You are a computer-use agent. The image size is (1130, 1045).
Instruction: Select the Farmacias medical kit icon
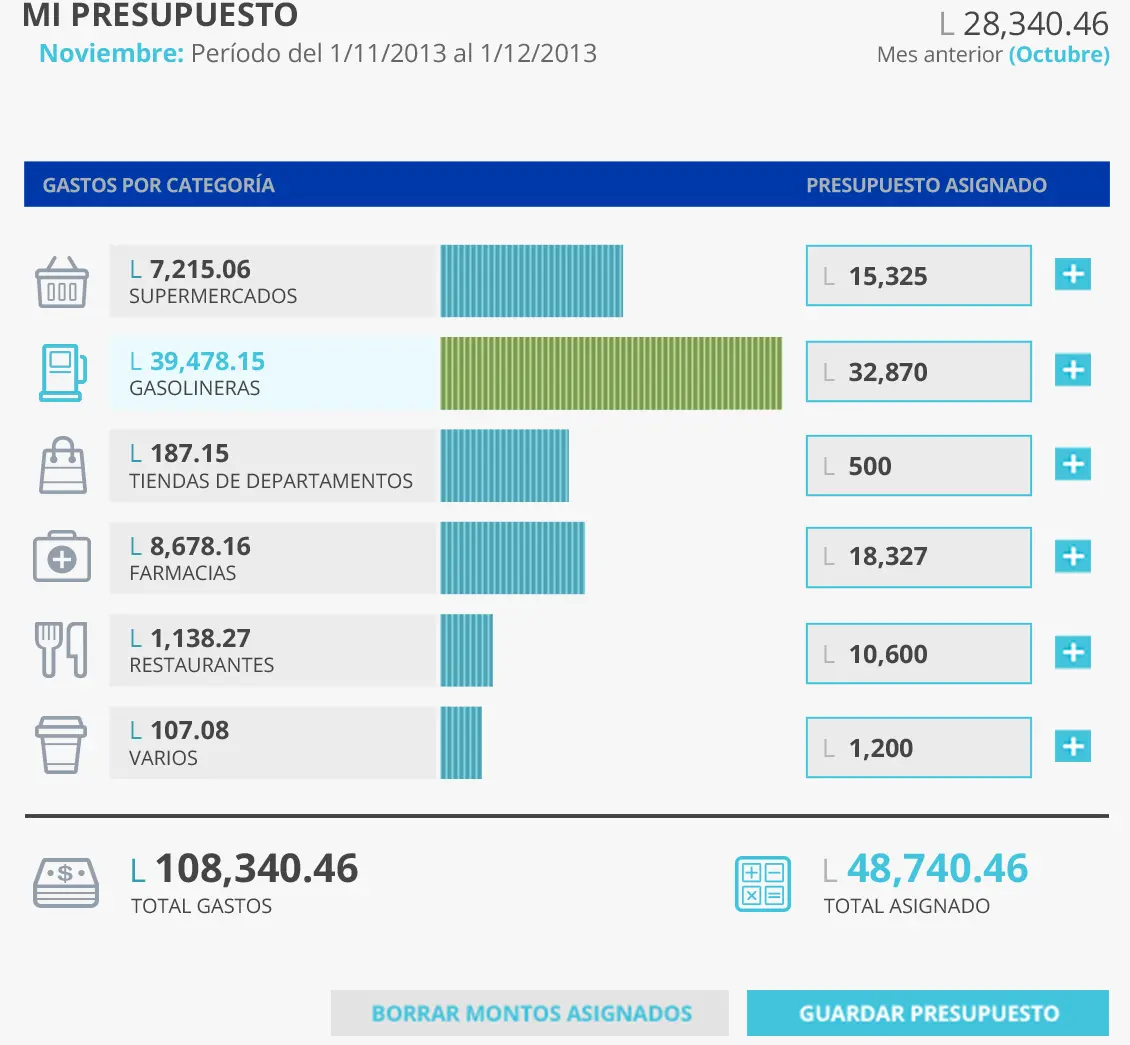click(62, 557)
